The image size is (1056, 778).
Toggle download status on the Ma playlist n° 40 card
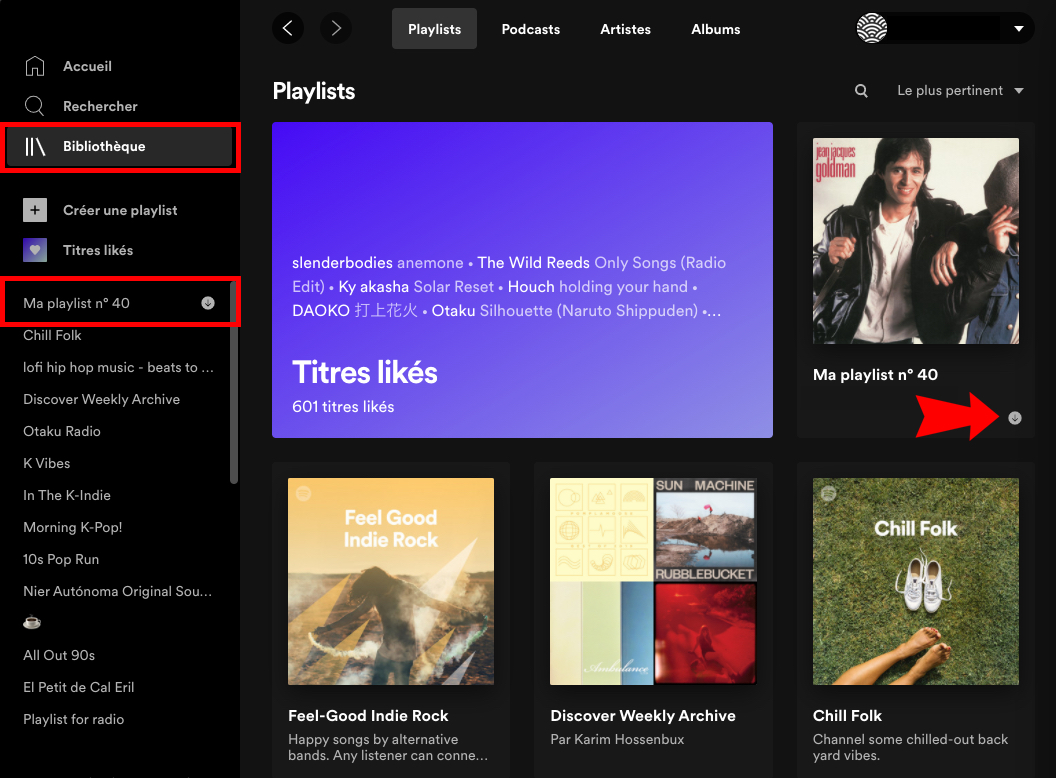(x=1015, y=418)
